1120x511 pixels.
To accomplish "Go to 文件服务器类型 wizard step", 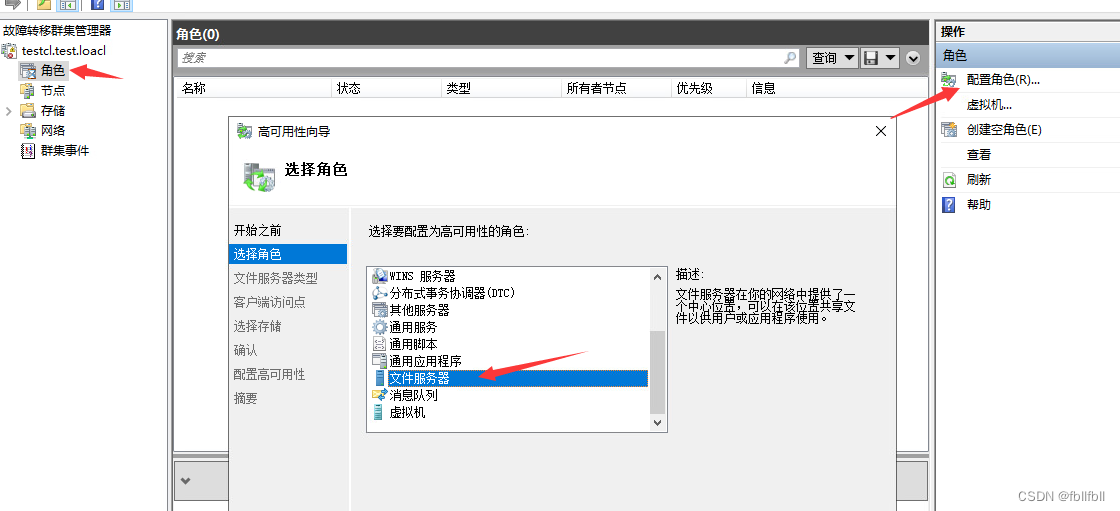I will [x=275, y=278].
